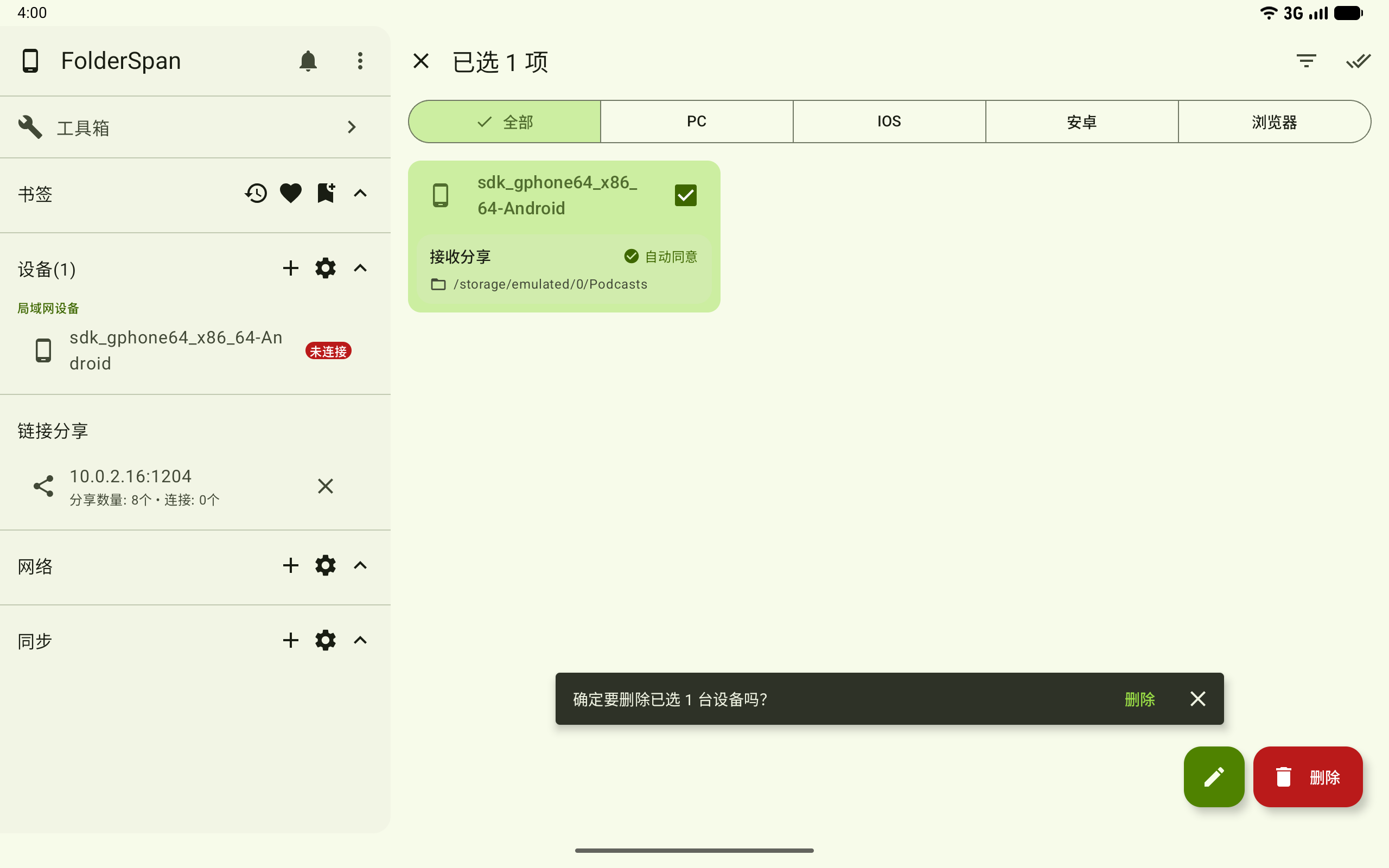Screen dimensions: 1389x868
Task: Uncheck sdk_gphone64_x86_64-Android device checkbox
Action: click(x=685, y=195)
